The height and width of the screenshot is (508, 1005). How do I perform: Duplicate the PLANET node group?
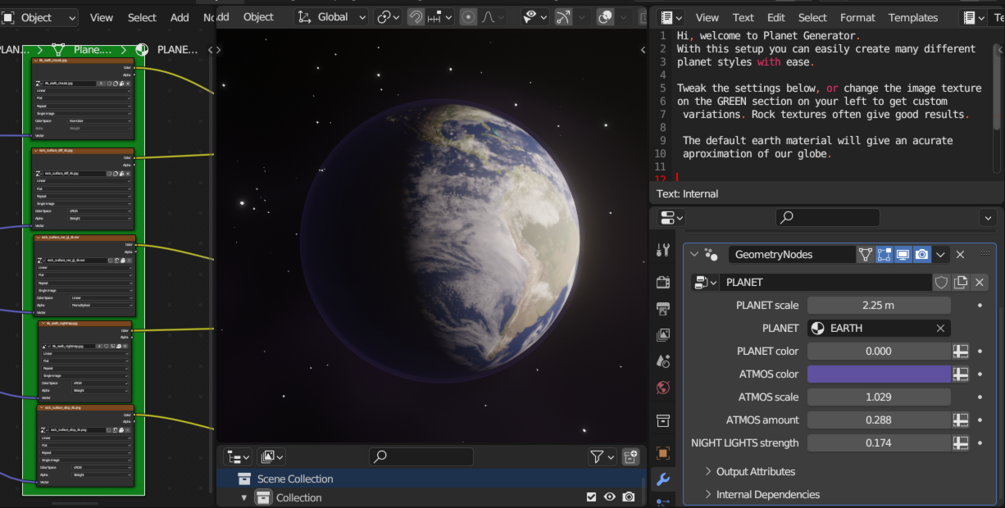point(960,283)
